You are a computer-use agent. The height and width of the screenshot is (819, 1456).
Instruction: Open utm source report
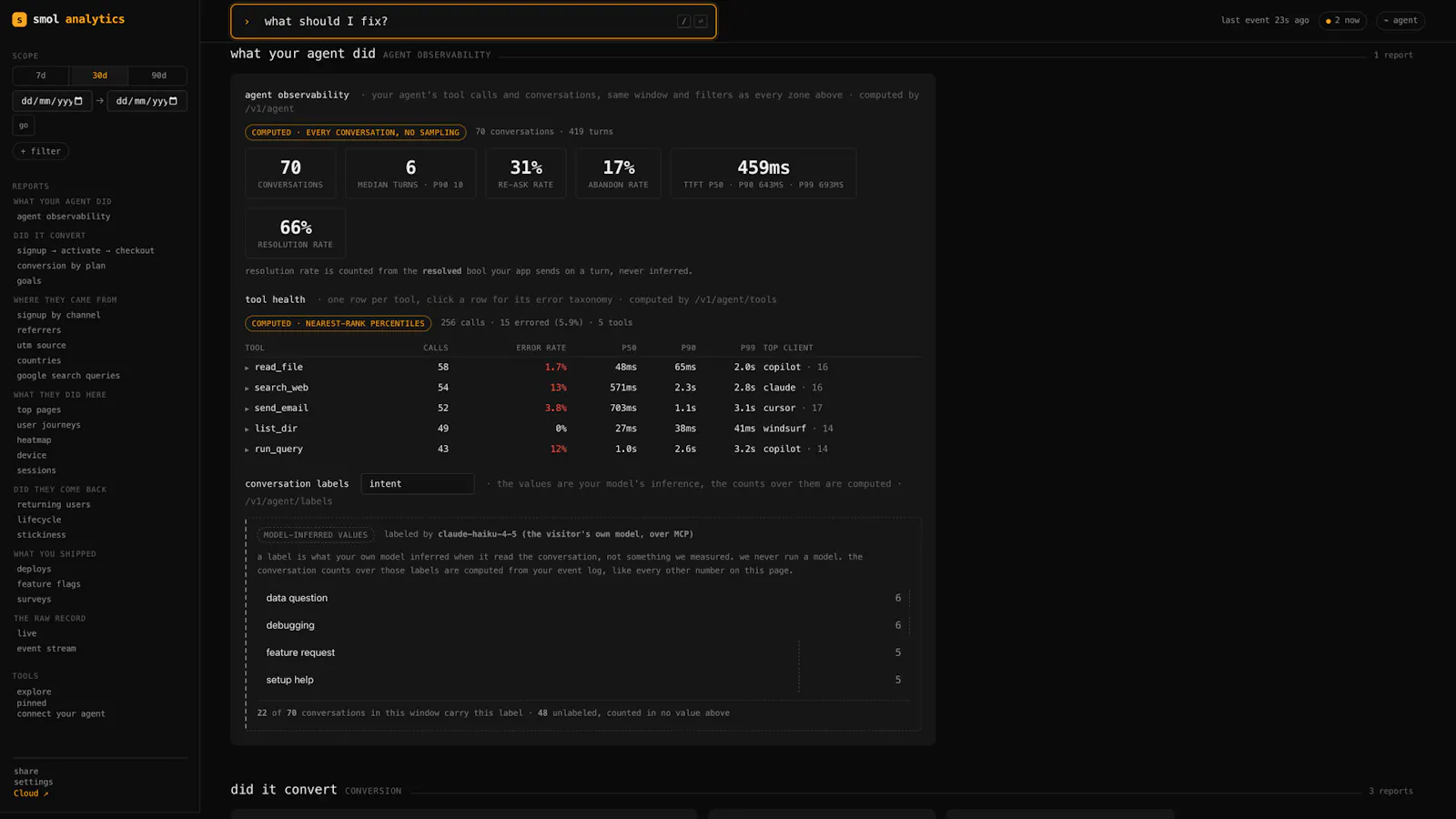click(41, 346)
